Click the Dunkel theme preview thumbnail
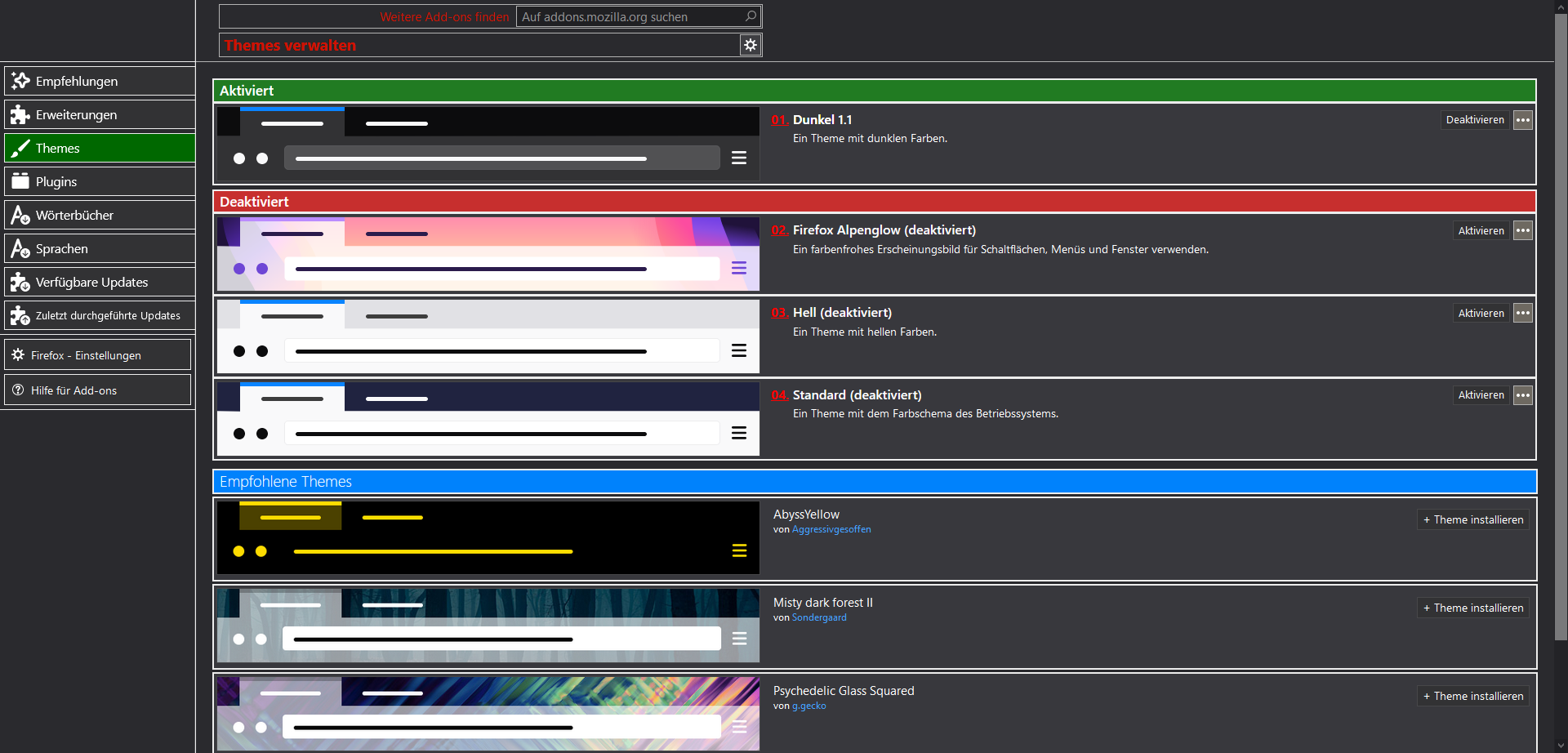1568x753 pixels. pos(488,144)
